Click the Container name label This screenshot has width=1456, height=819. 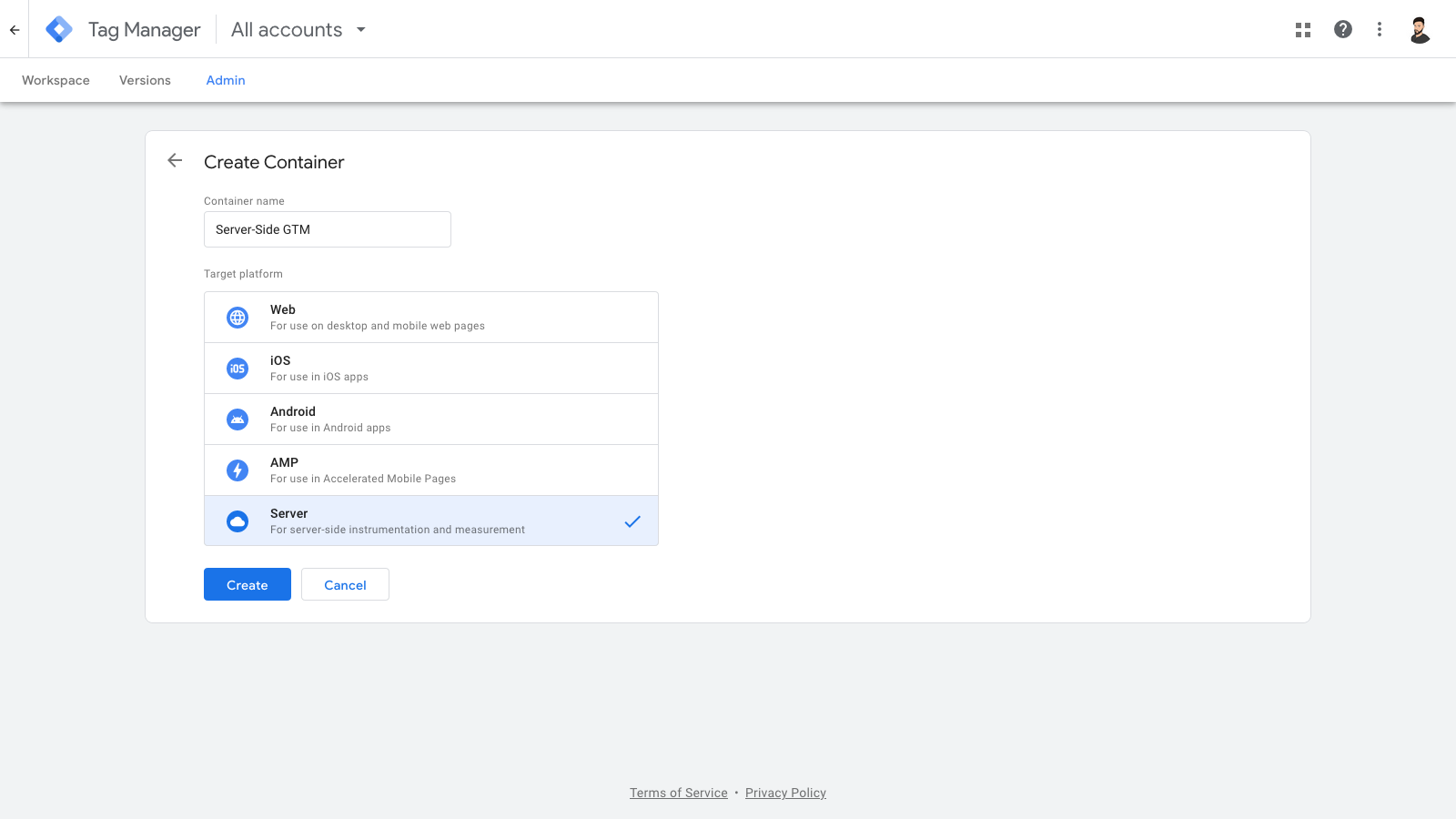point(244,201)
